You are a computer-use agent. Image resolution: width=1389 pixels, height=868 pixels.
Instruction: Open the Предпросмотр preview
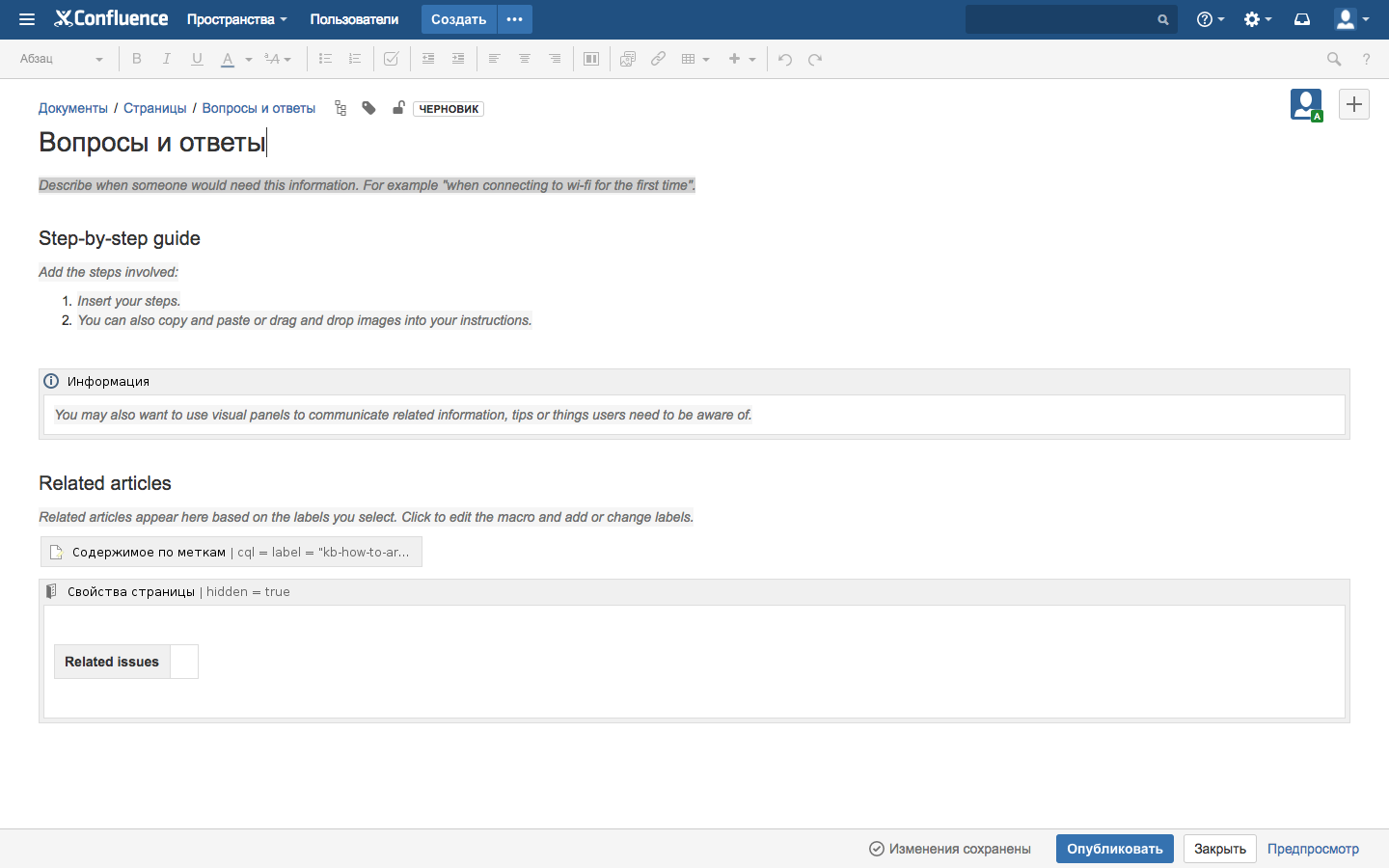tap(1313, 849)
